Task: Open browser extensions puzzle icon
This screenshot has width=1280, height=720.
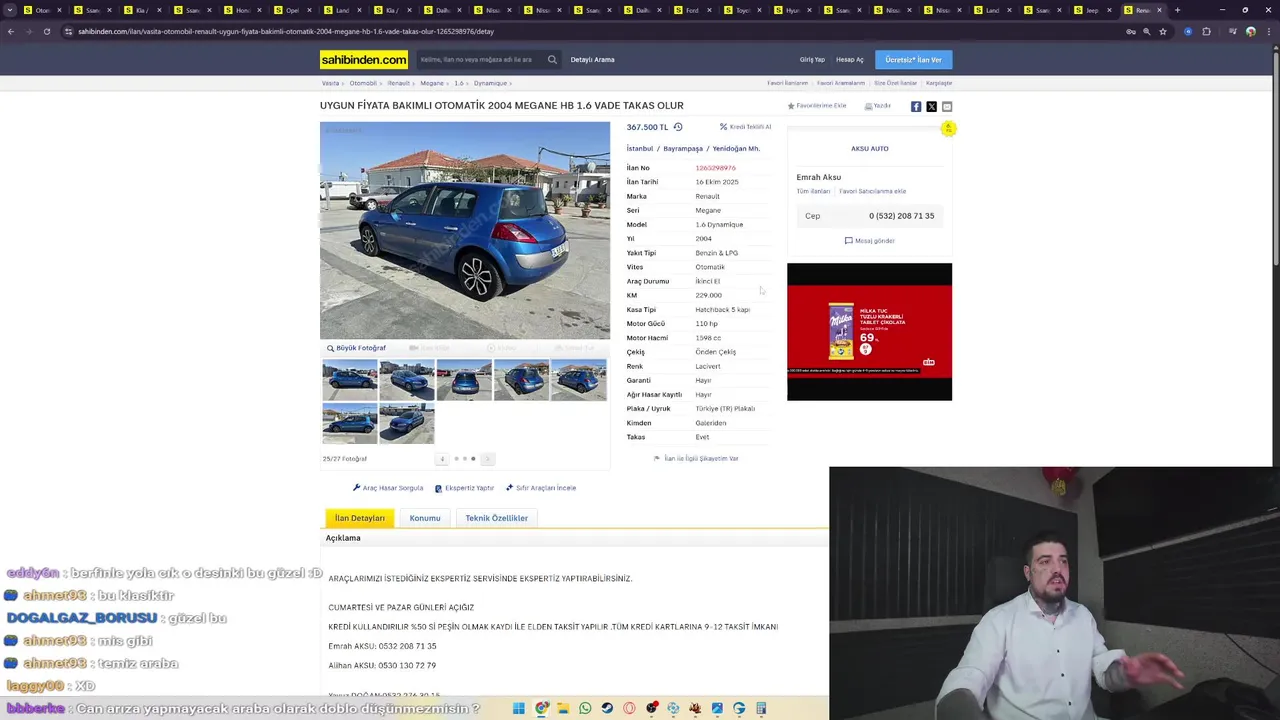Action: pyautogui.click(x=1206, y=31)
